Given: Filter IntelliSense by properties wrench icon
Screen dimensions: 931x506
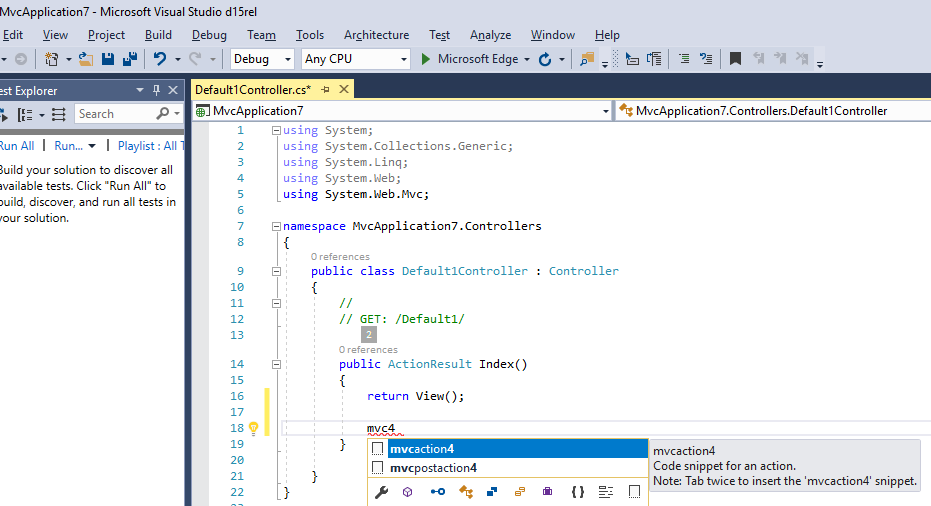Looking at the screenshot, I should pyautogui.click(x=381, y=492).
